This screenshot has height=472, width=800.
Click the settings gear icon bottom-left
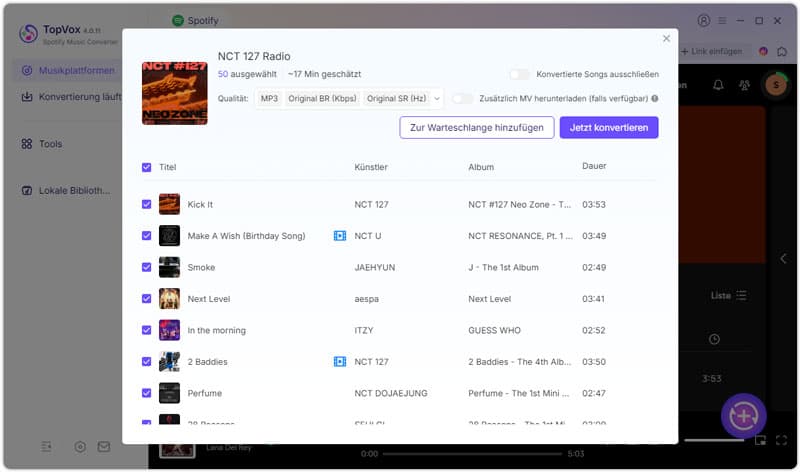(80, 447)
